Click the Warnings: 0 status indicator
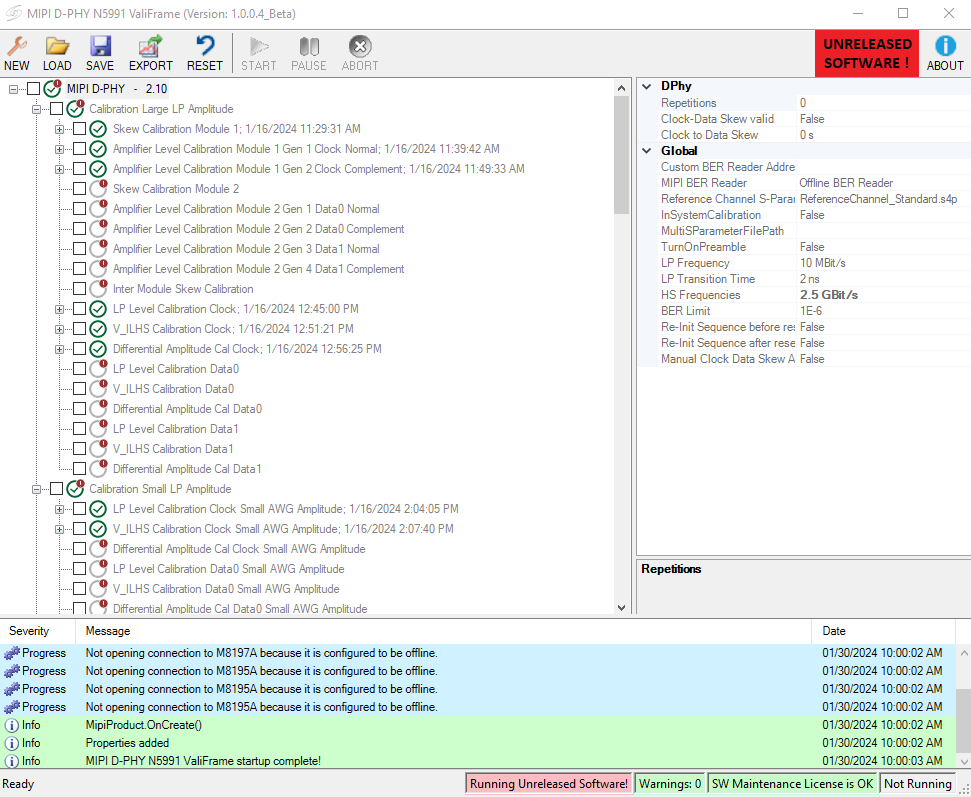The width and height of the screenshot is (971, 797). point(669,784)
